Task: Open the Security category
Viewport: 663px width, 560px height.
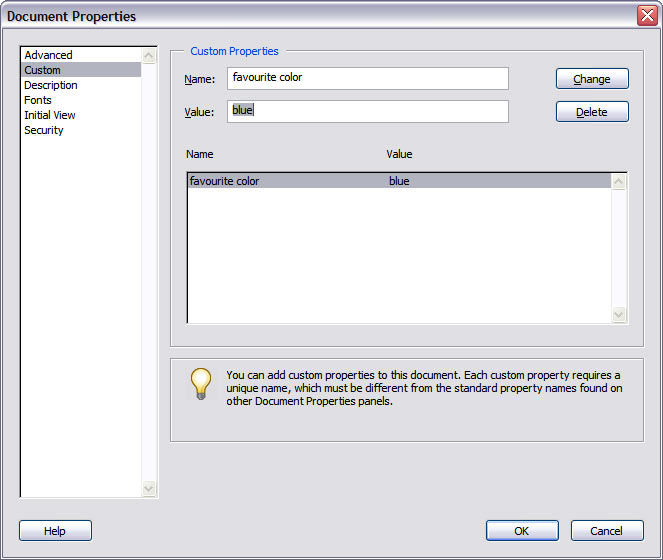Action: pyautogui.click(x=44, y=130)
